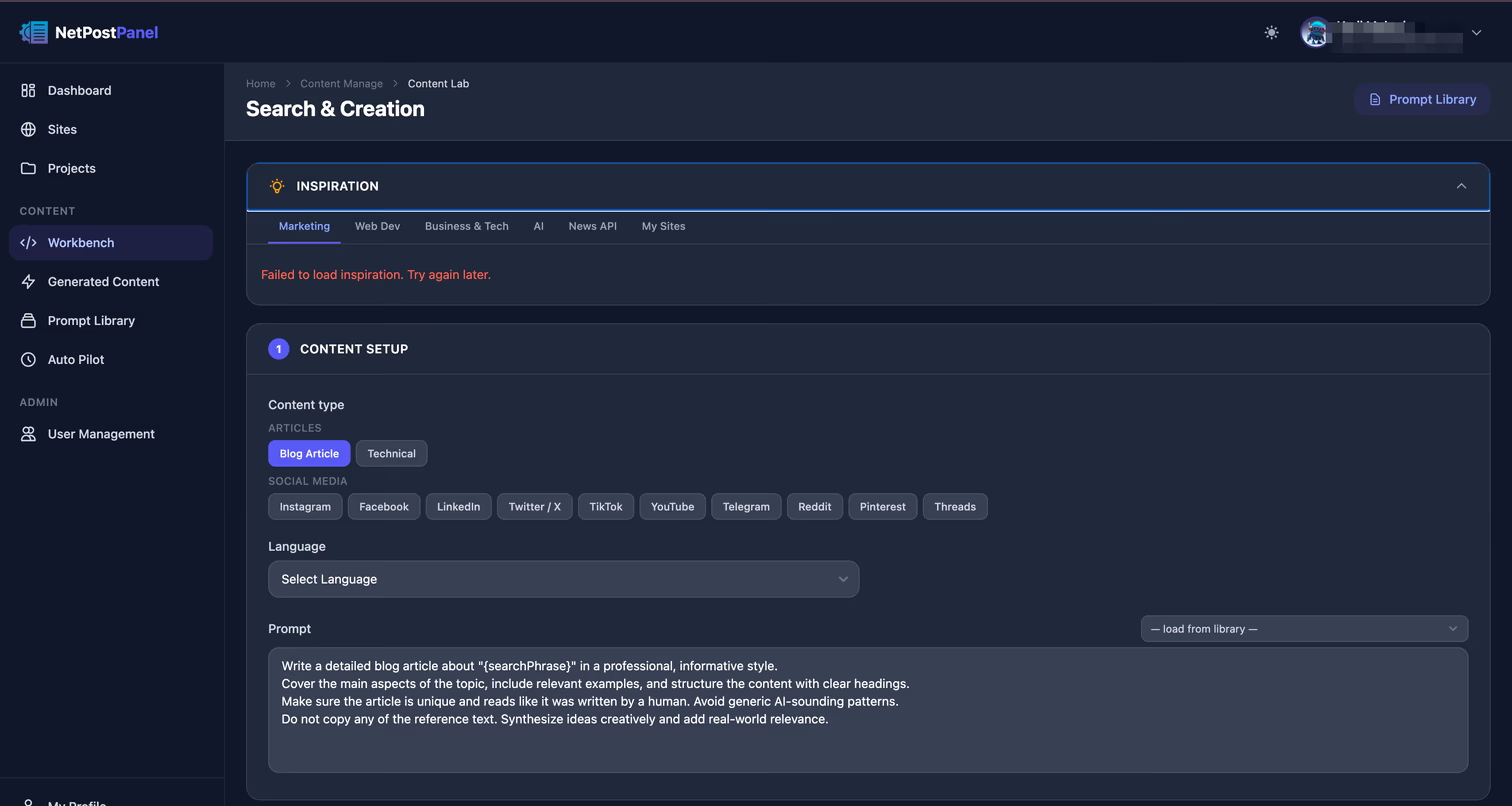Switch to the Web Dev tab
The width and height of the screenshot is (1512, 806).
click(x=377, y=227)
